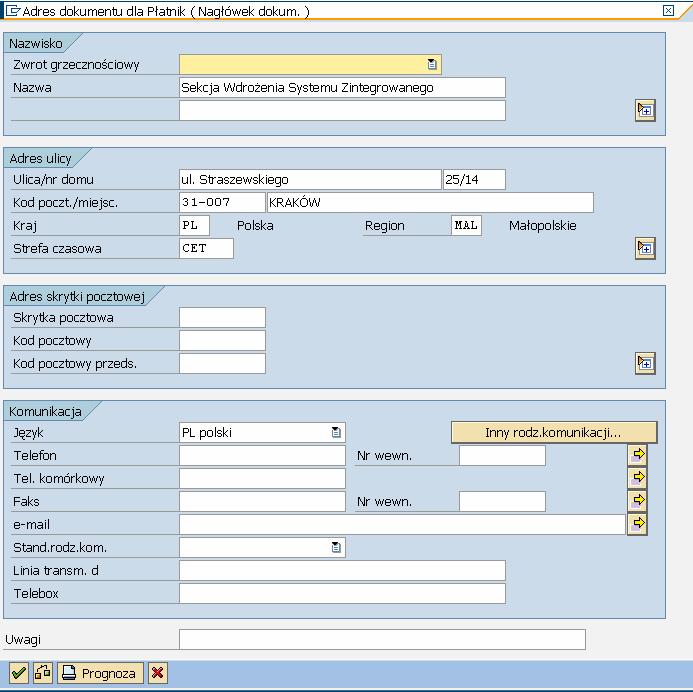Image resolution: width=693 pixels, height=692 pixels.
Task: Click the e-mail input field
Action: pos(402,525)
